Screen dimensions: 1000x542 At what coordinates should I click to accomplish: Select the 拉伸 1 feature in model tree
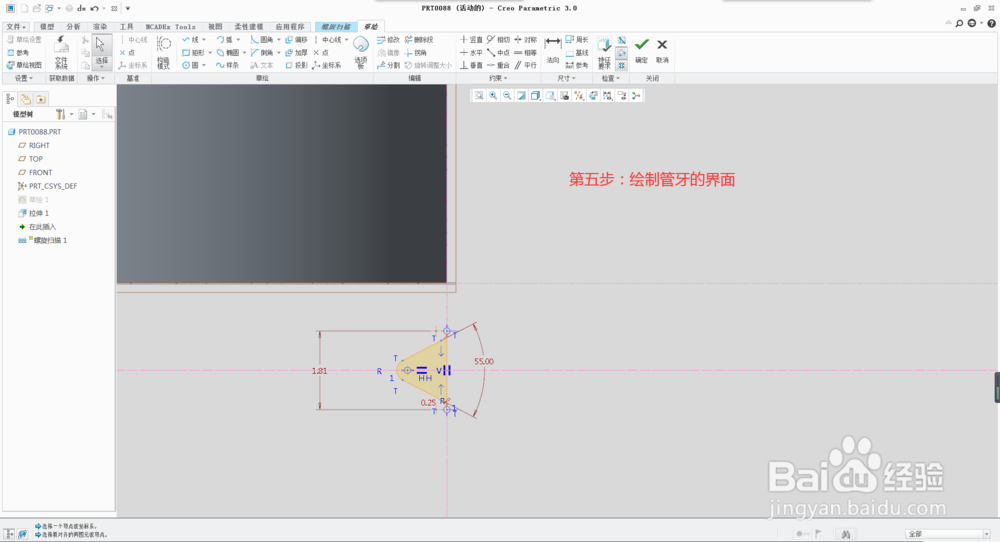point(33,213)
